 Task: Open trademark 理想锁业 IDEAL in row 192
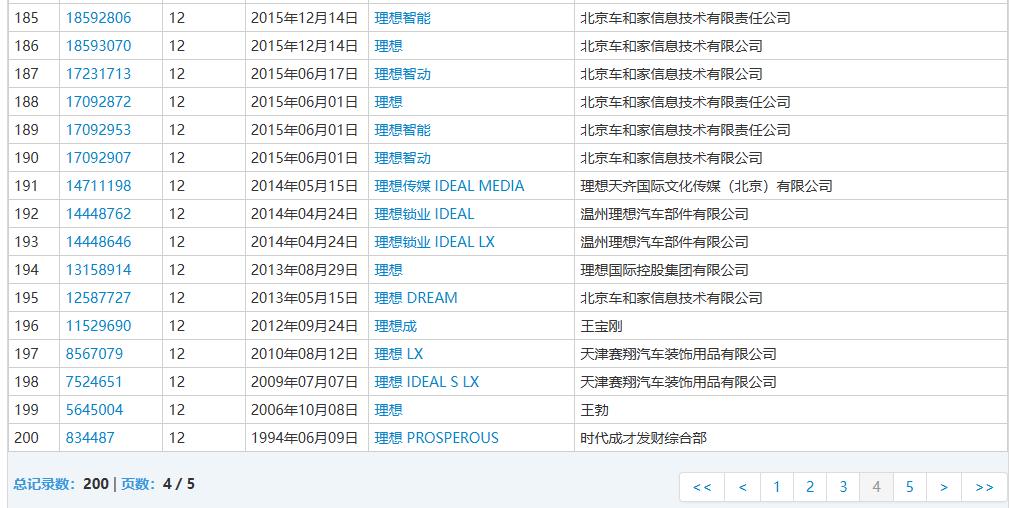coord(424,214)
